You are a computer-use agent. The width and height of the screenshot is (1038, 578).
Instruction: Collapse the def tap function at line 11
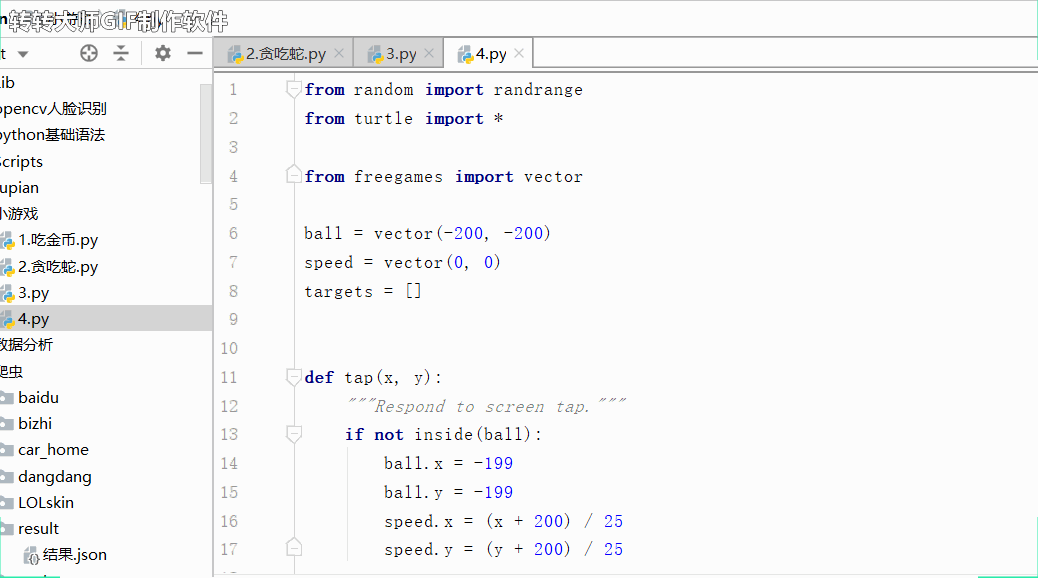(294, 377)
